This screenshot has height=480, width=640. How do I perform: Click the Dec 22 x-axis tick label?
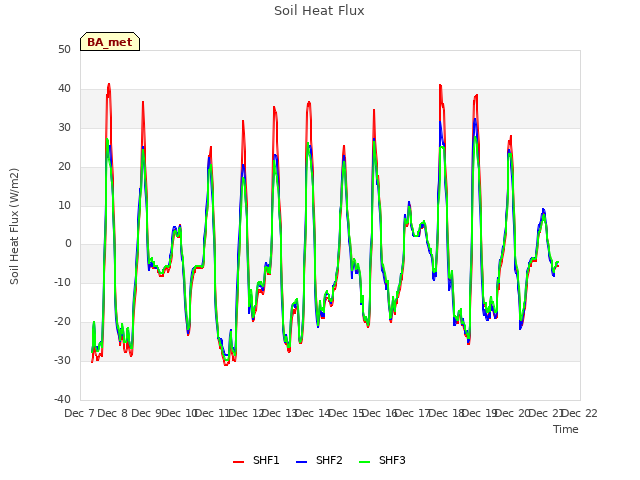tap(580, 413)
